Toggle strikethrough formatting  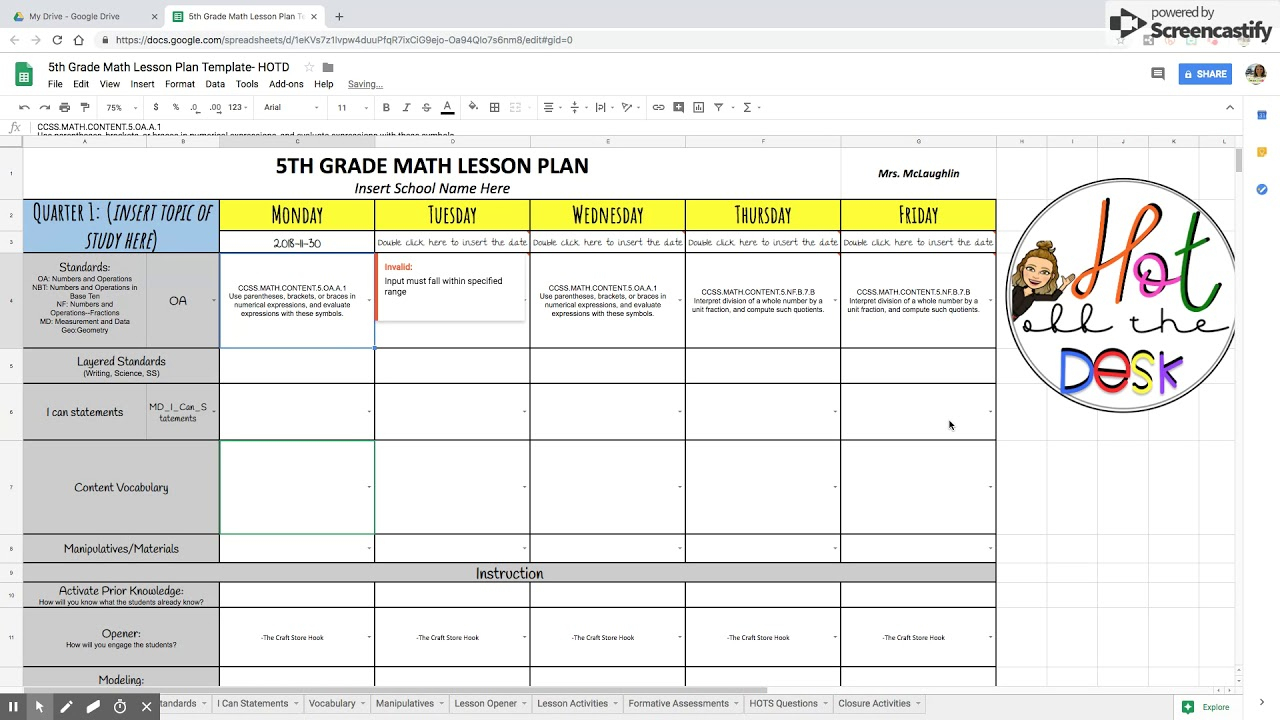pos(426,107)
